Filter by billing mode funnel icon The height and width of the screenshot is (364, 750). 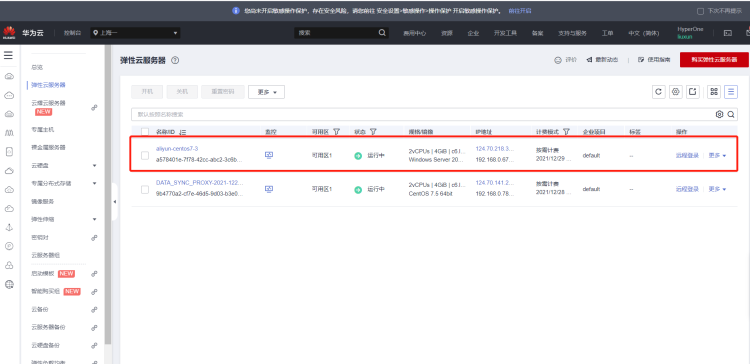(566, 131)
